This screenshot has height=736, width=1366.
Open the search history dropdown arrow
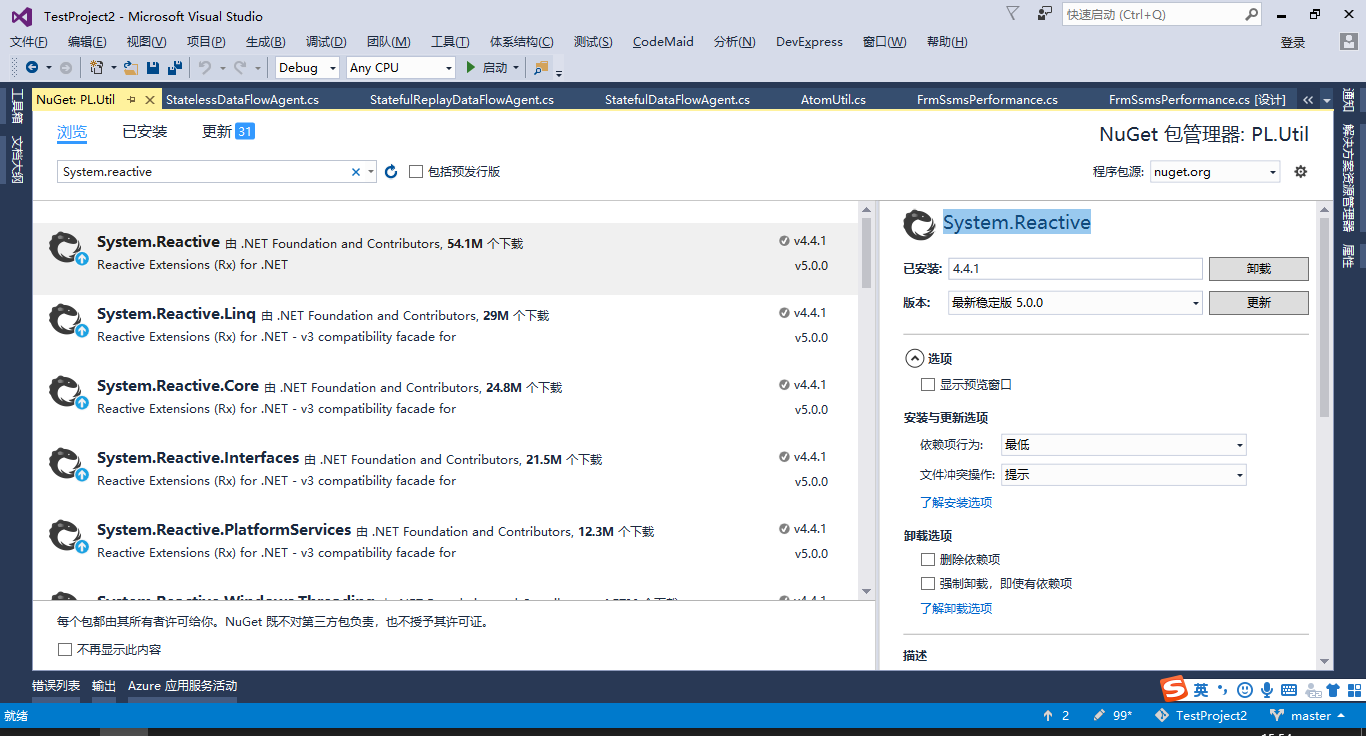pos(371,172)
